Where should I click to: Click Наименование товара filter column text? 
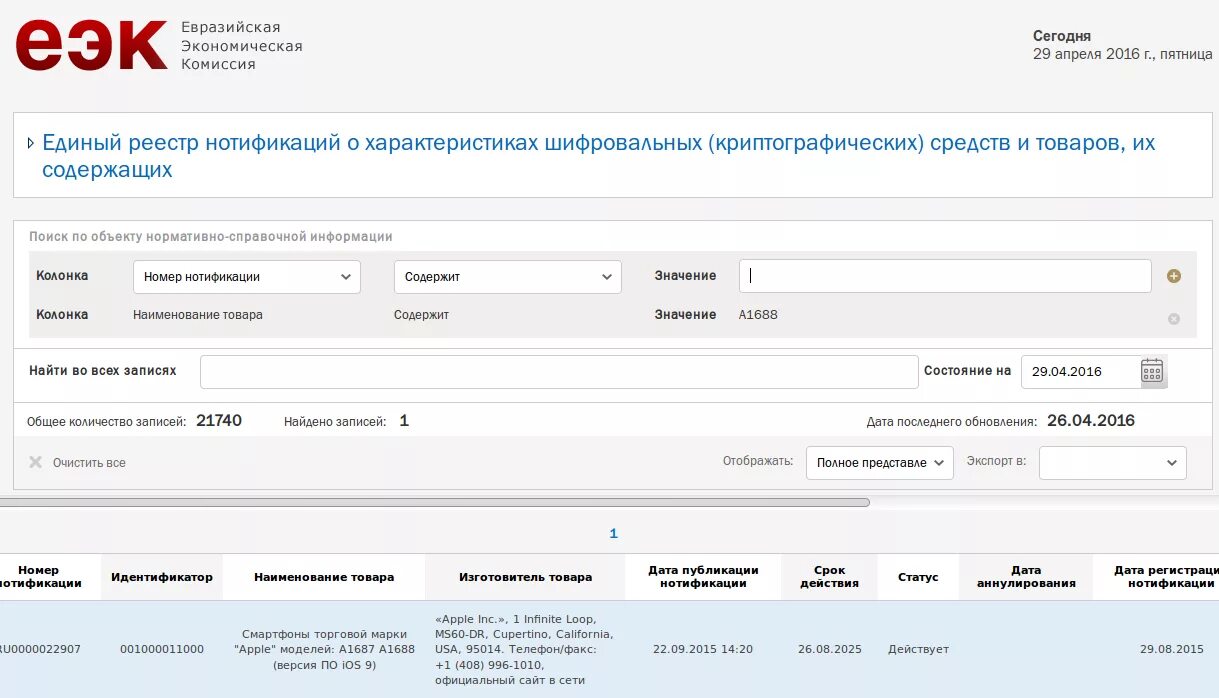(198, 315)
